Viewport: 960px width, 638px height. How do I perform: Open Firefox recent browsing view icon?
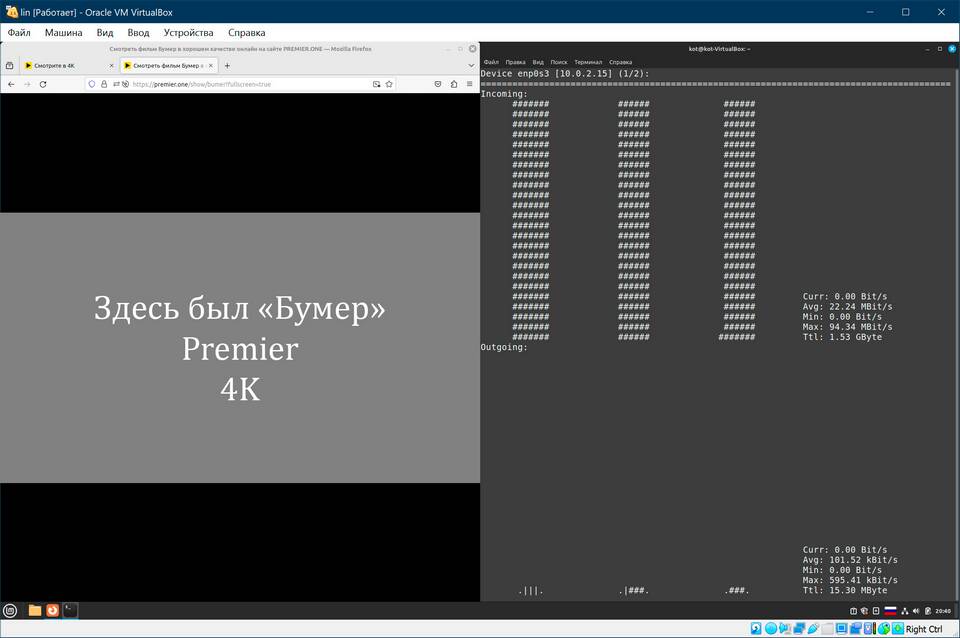9,66
